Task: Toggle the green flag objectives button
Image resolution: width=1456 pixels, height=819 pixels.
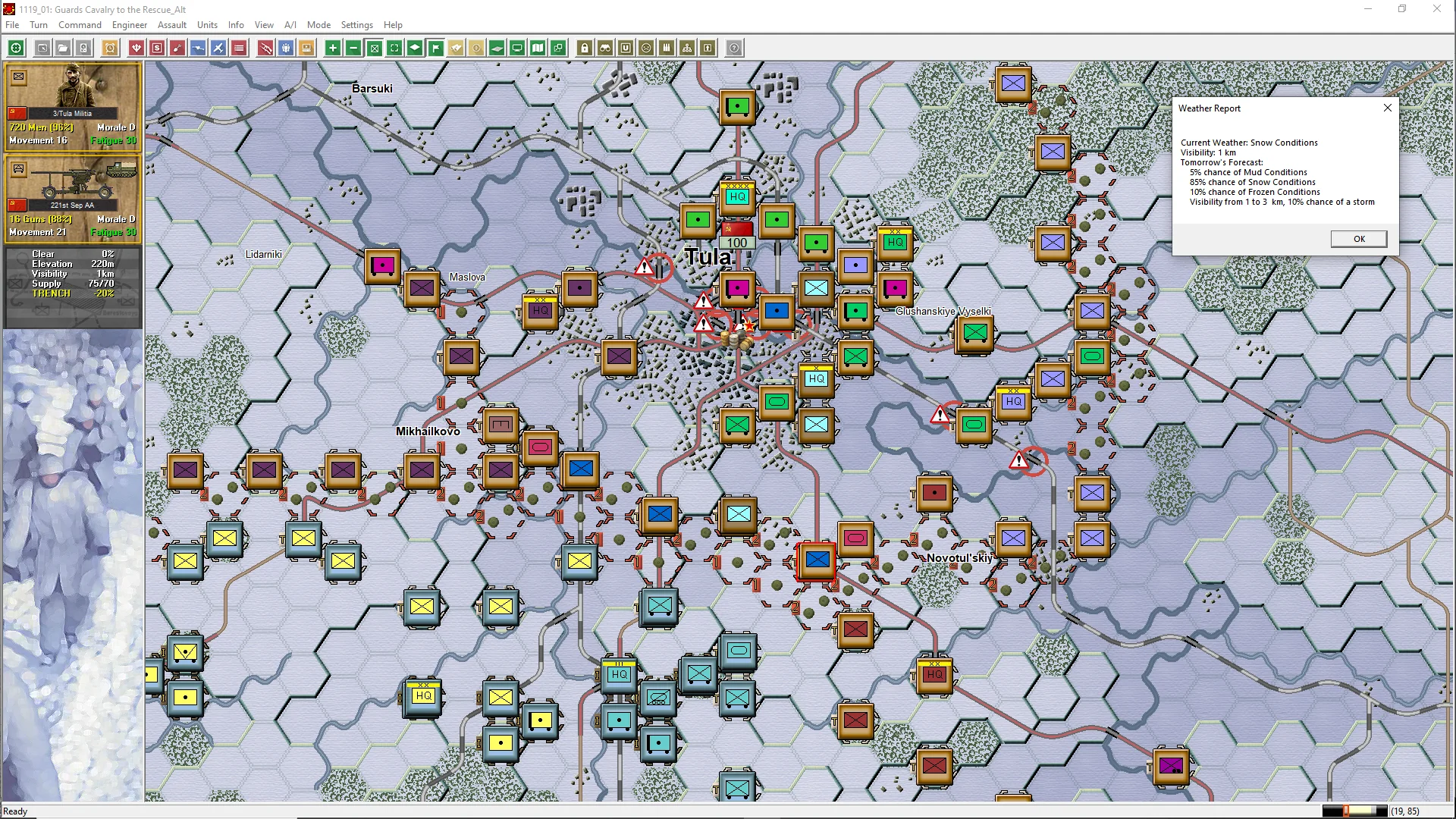Action: [435, 48]
